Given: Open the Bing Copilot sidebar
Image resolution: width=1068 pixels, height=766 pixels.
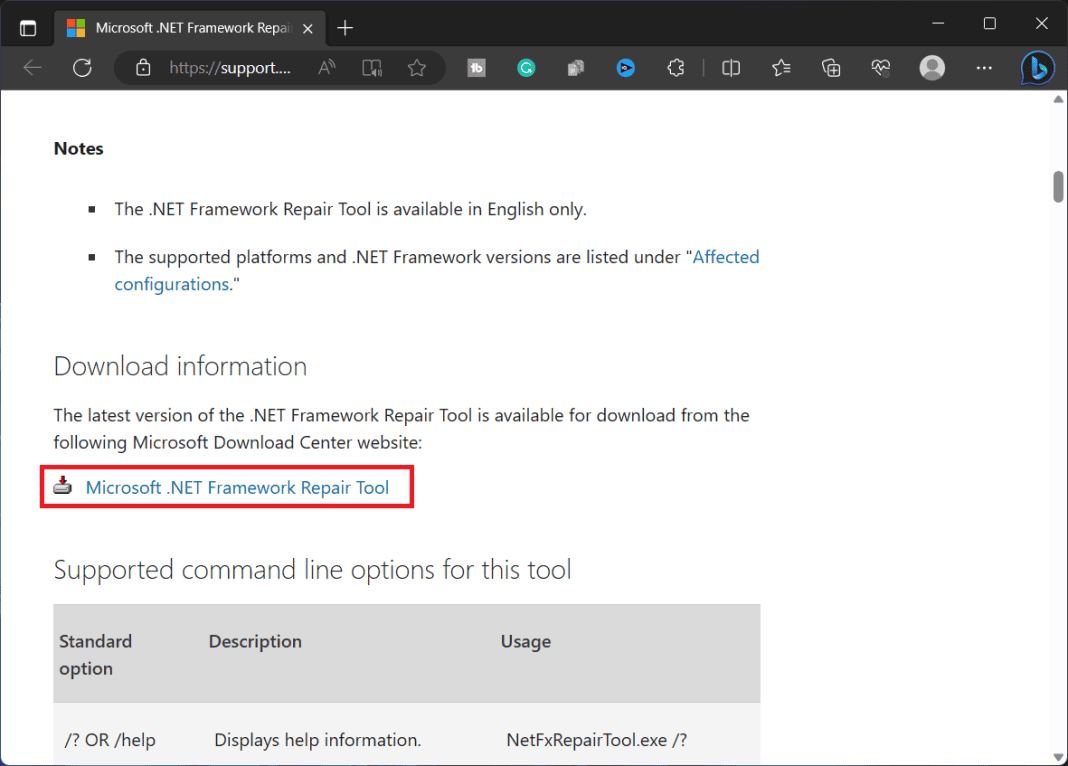Looking at the screenshot, I should click(1037, 68).
